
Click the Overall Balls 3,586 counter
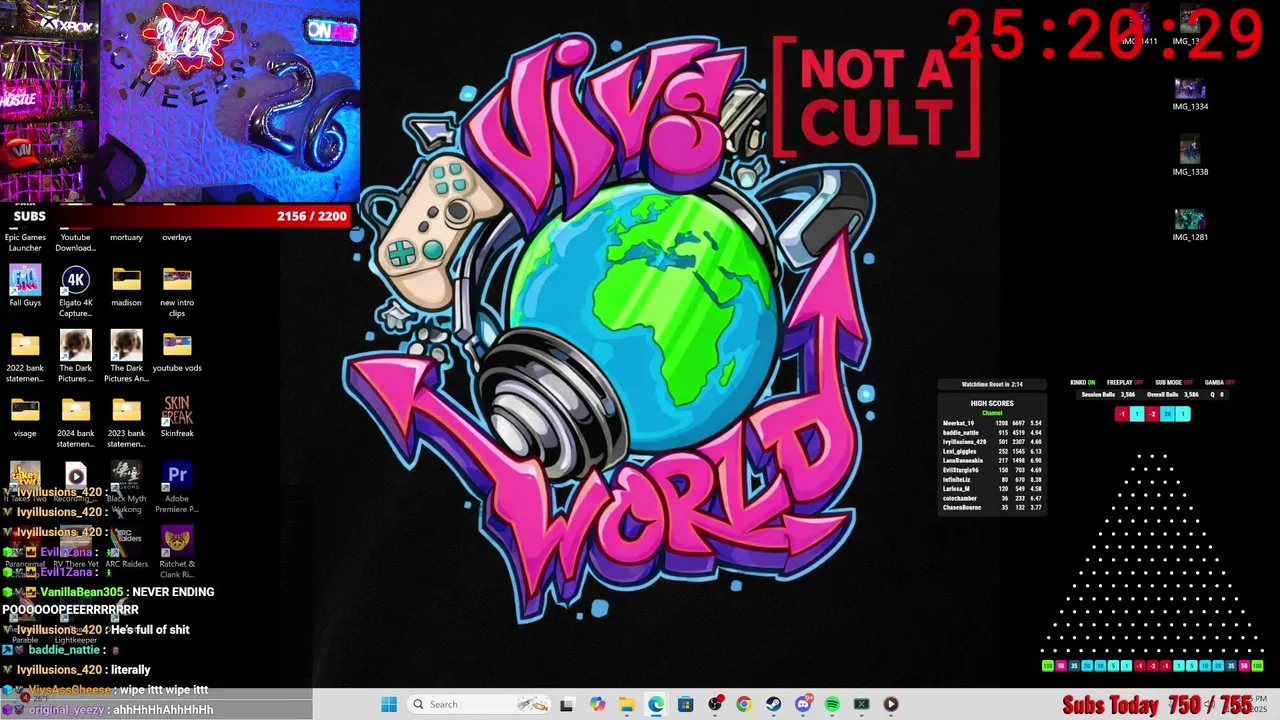pyautogui.click(x=1173, y=394)
